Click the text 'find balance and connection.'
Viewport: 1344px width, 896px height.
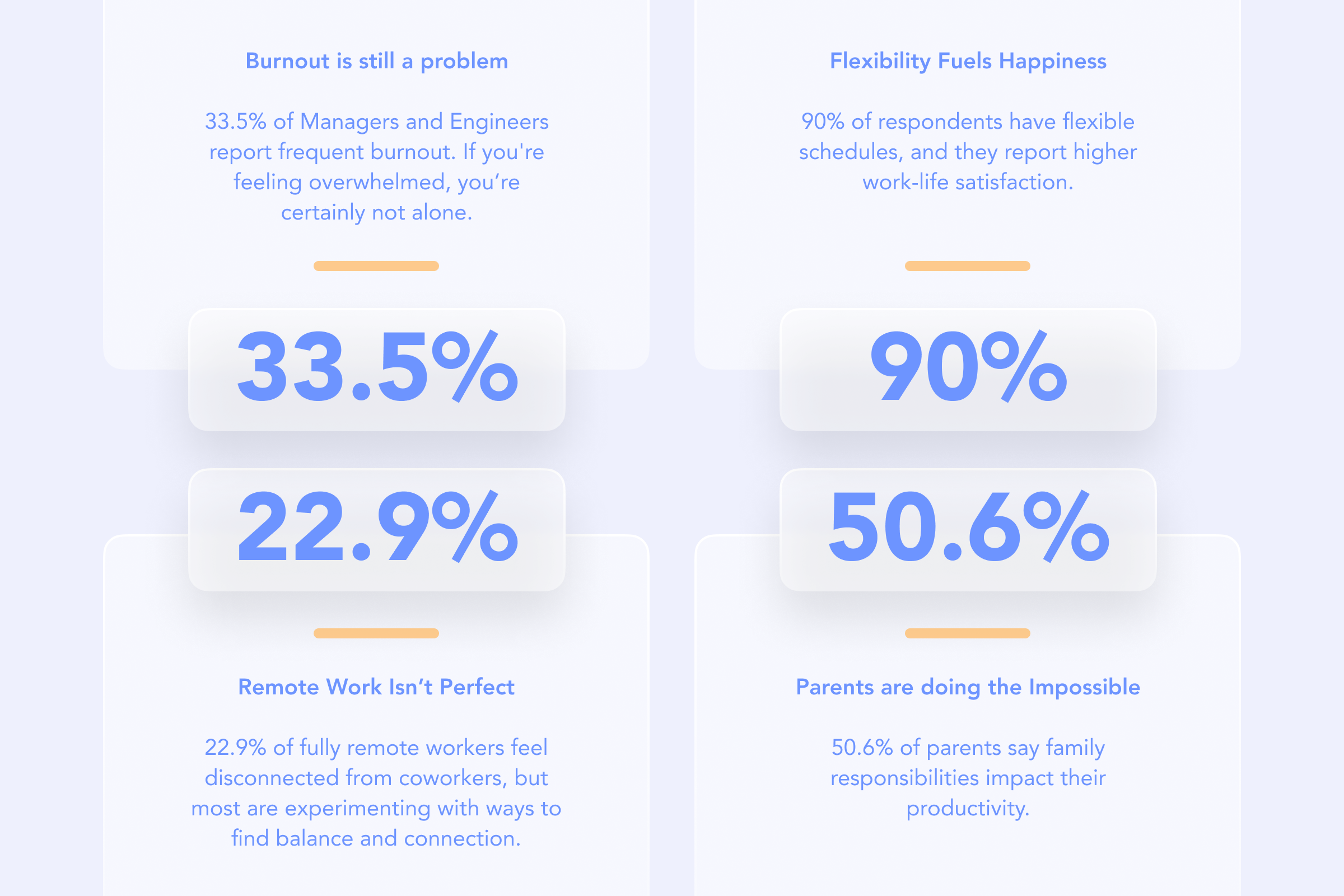coord(376,839)
